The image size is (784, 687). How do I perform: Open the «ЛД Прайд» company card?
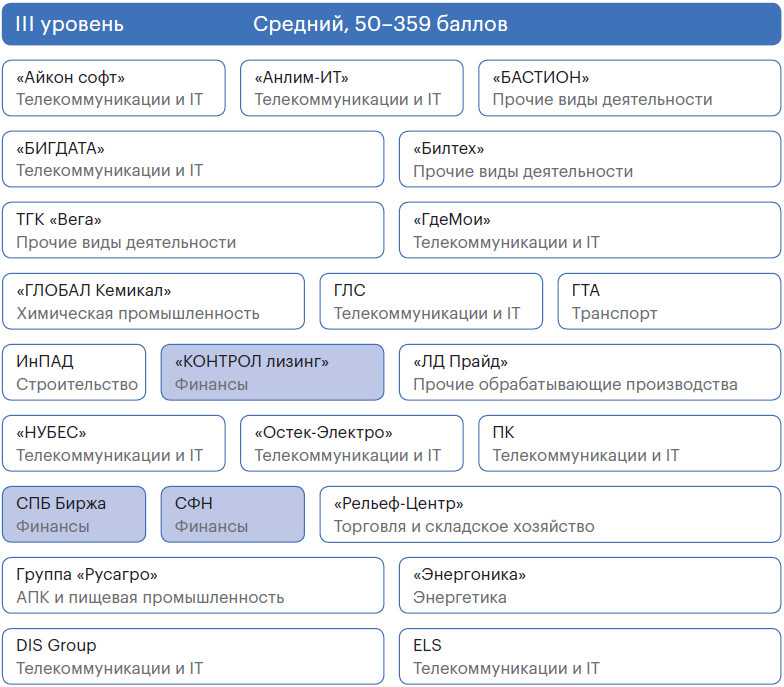(589, 372)
